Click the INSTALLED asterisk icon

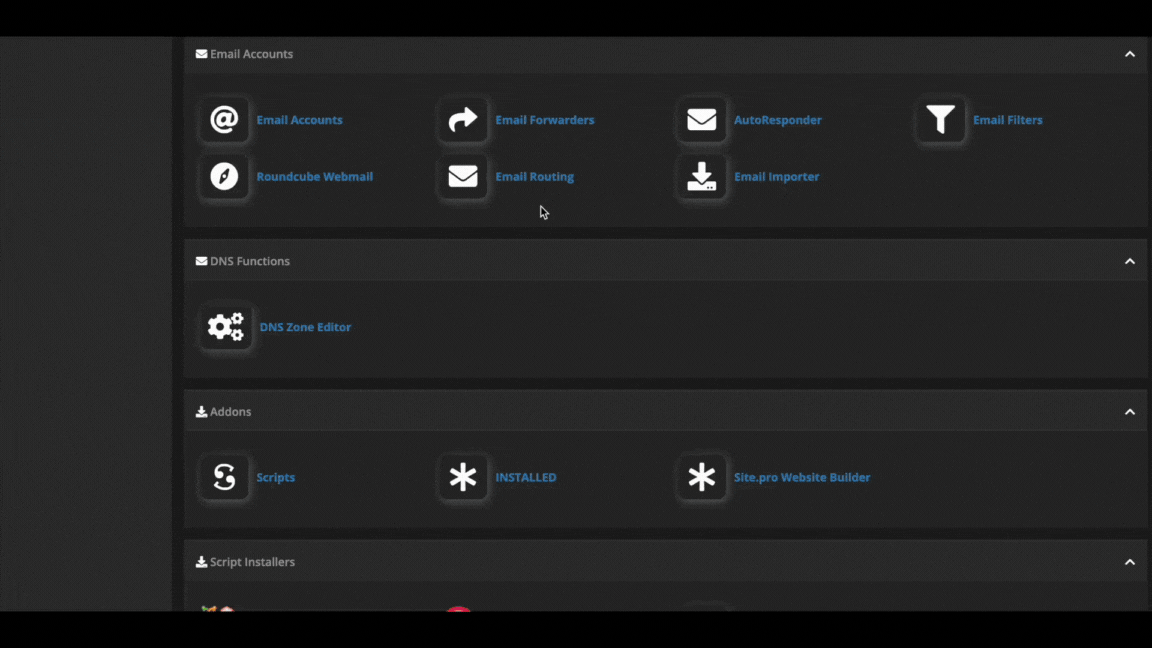[x=463, y=478]
